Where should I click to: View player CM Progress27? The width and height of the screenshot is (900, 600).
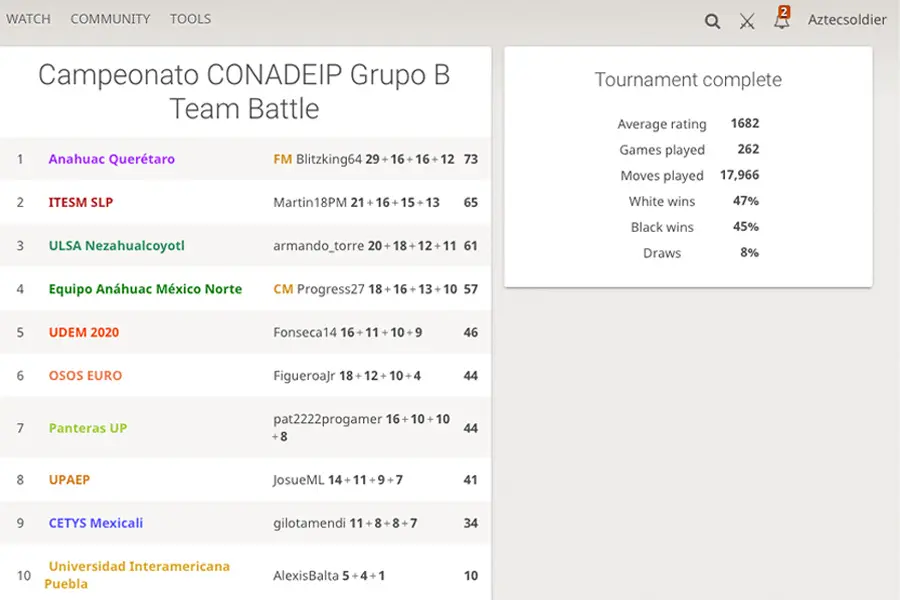pos(319,289)
